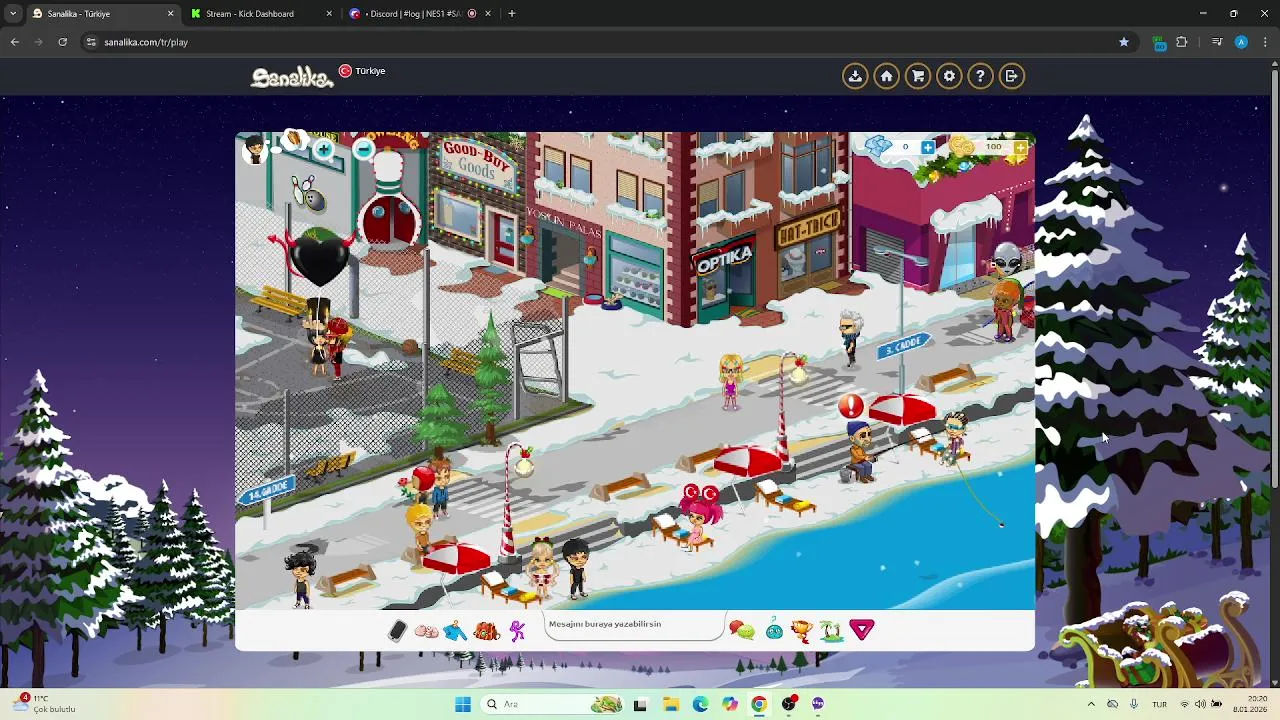1280x720 pixels.
Task: Close the Sanalika - Türkiye tab
Action: point(170,14)
